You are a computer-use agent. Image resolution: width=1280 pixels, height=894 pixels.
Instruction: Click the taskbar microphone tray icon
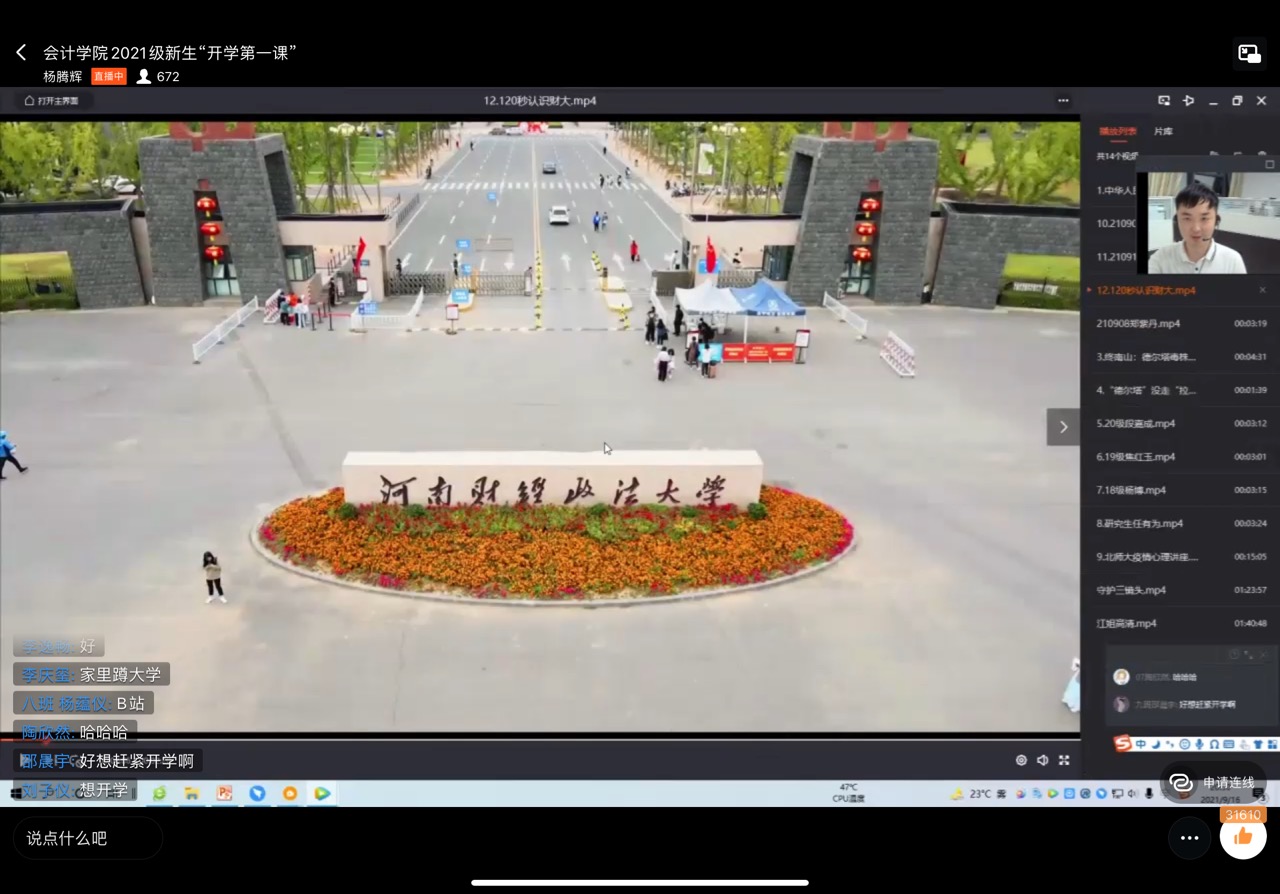(1149, 793)
